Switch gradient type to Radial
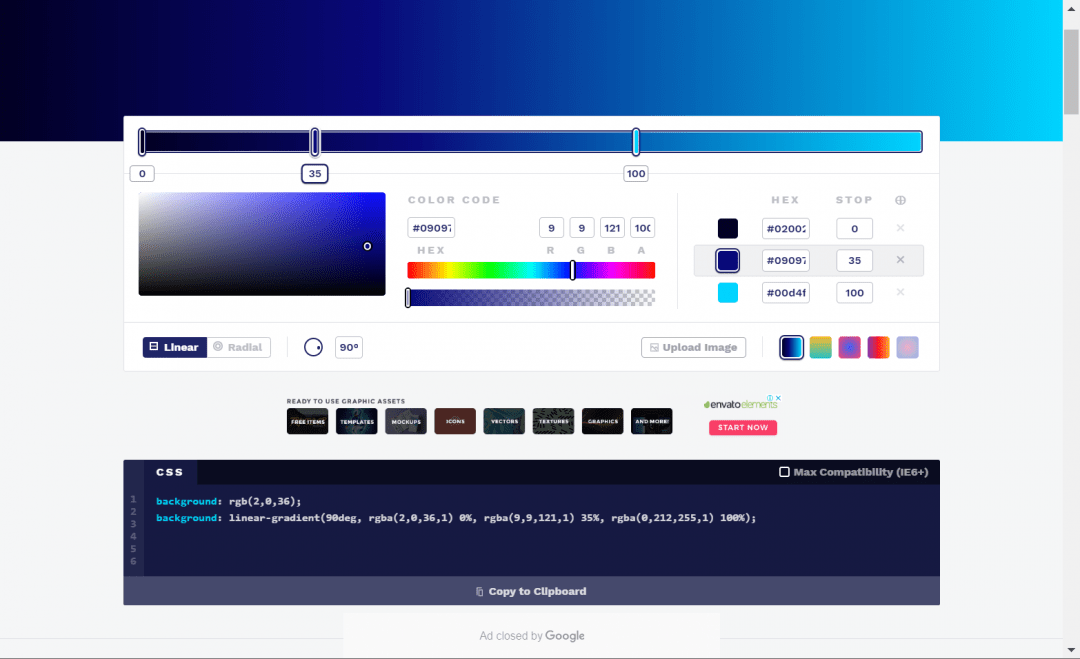Screen dimensions: 1080x659 238,347
